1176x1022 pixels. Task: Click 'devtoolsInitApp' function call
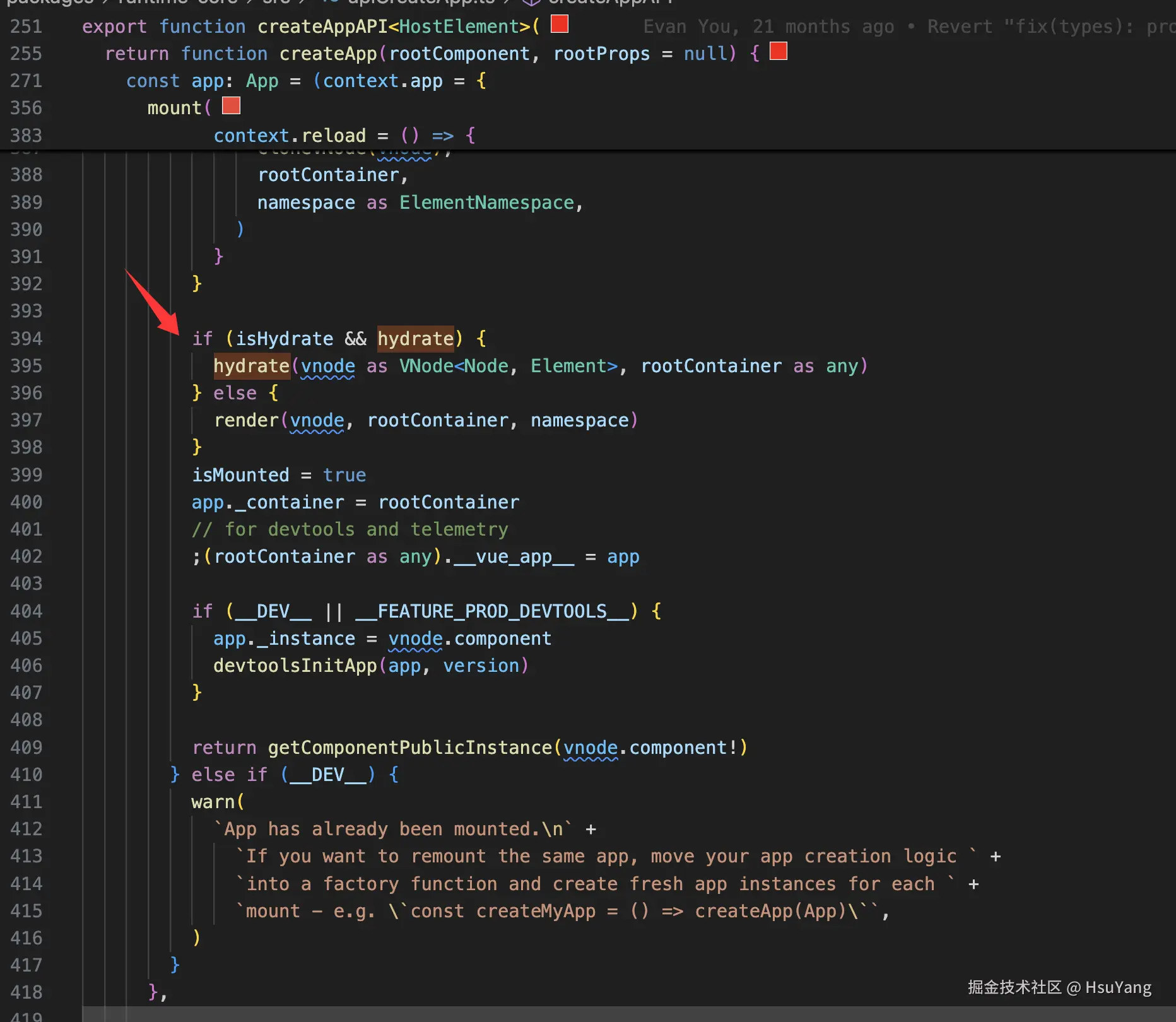tap(295, 666)
